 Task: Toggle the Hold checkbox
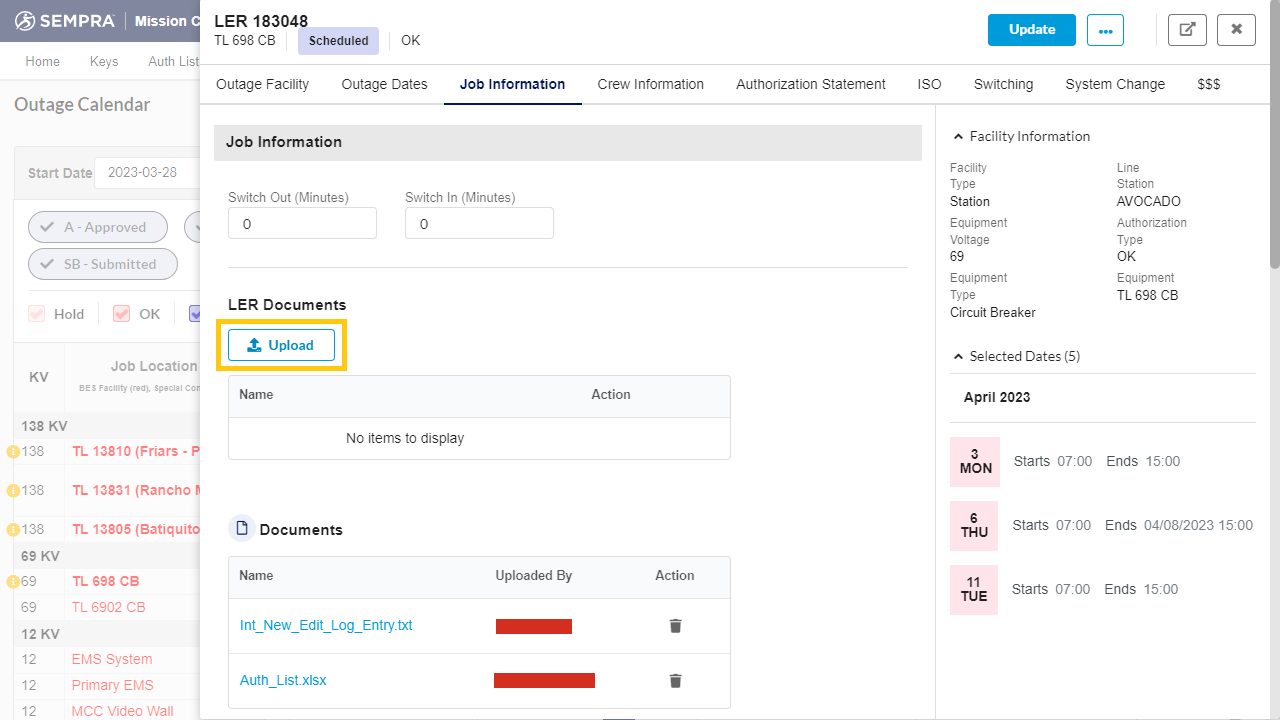37,314
